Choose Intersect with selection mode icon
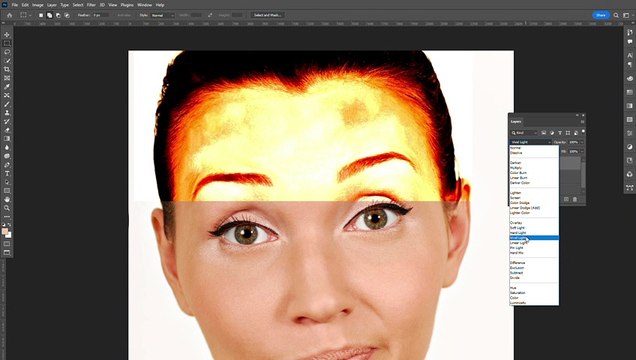This screenshot has width=636, height=360. pos(67,15)
